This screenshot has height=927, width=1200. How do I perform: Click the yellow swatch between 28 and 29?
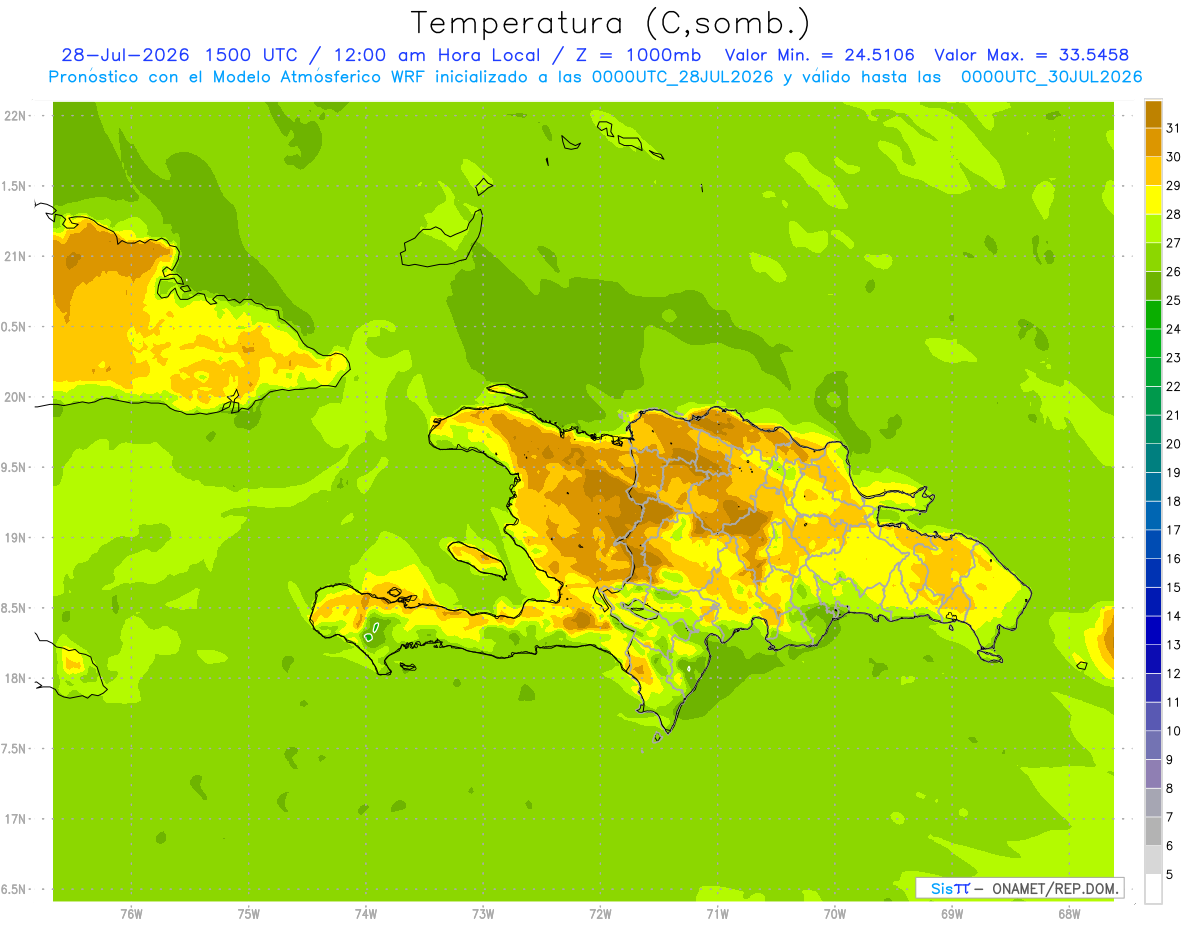tap(1153, 199)
